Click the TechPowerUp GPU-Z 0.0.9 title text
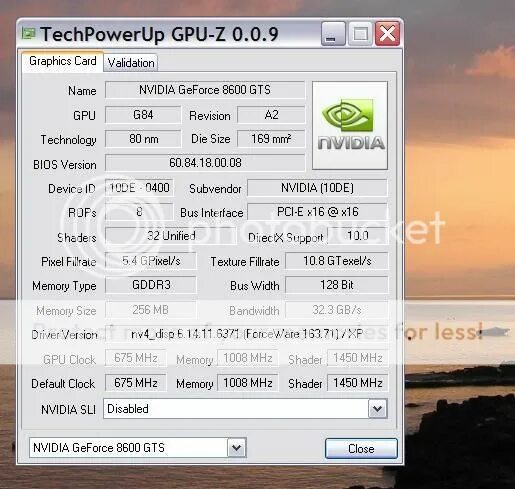 point(159,34)
